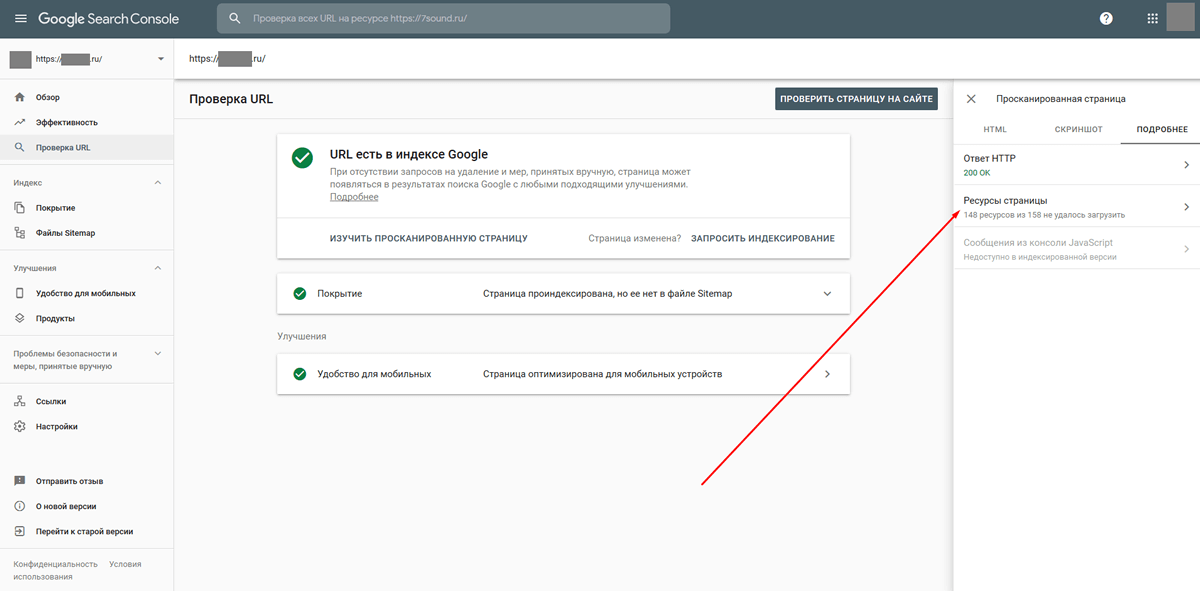The image size is (1200, 591).
Task: Open Настройки in the sidebar
Action: click(x=56, y=426)
